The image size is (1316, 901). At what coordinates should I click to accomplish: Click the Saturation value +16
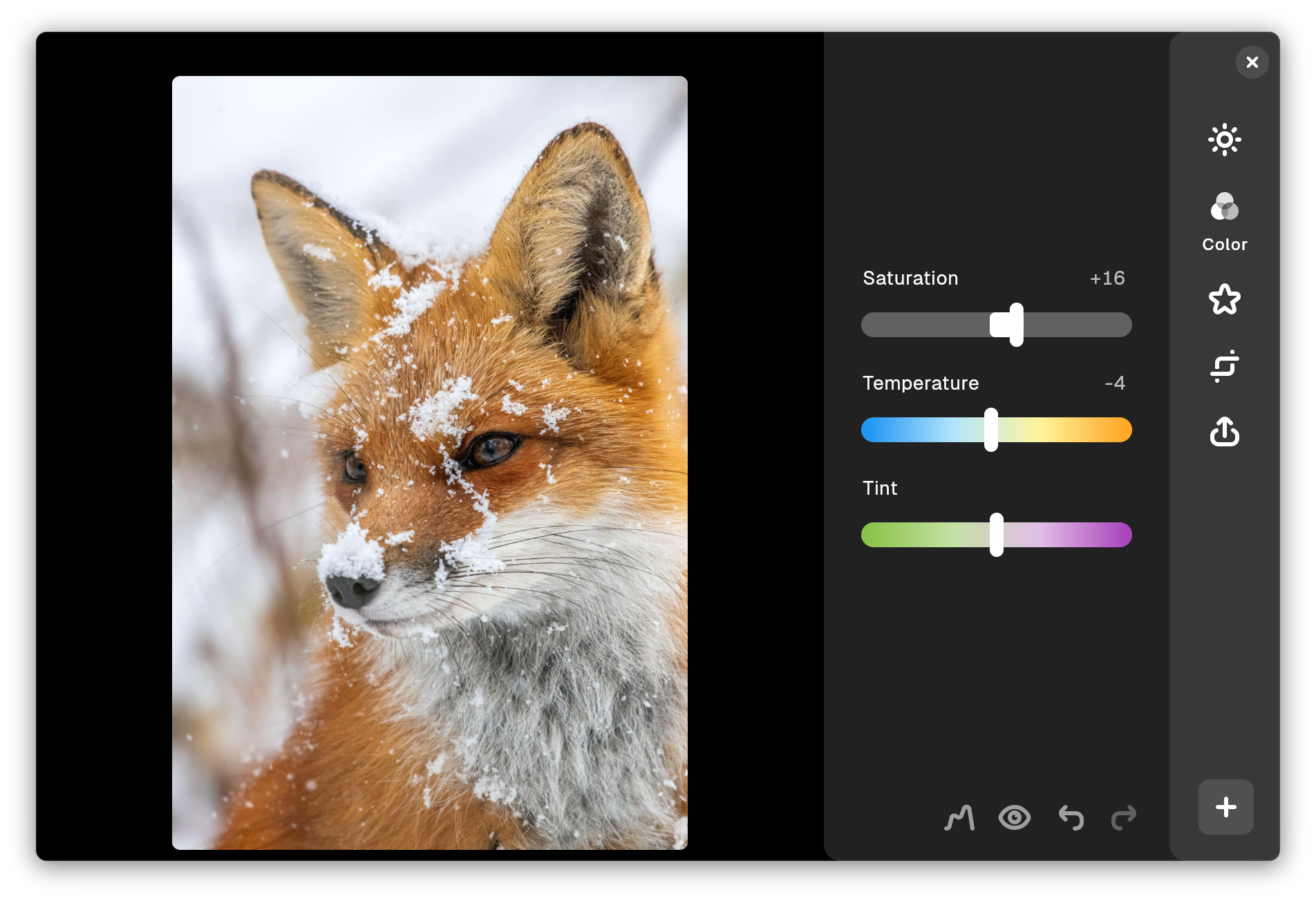click(1107, 278)
